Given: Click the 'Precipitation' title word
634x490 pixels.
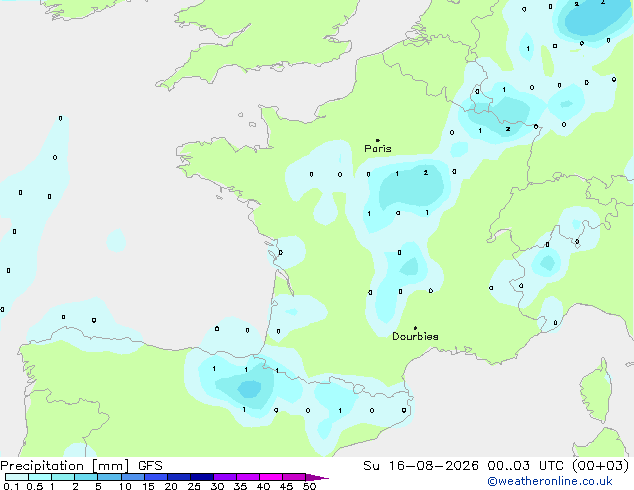Looking at the screenshot, I should [42, 466].
